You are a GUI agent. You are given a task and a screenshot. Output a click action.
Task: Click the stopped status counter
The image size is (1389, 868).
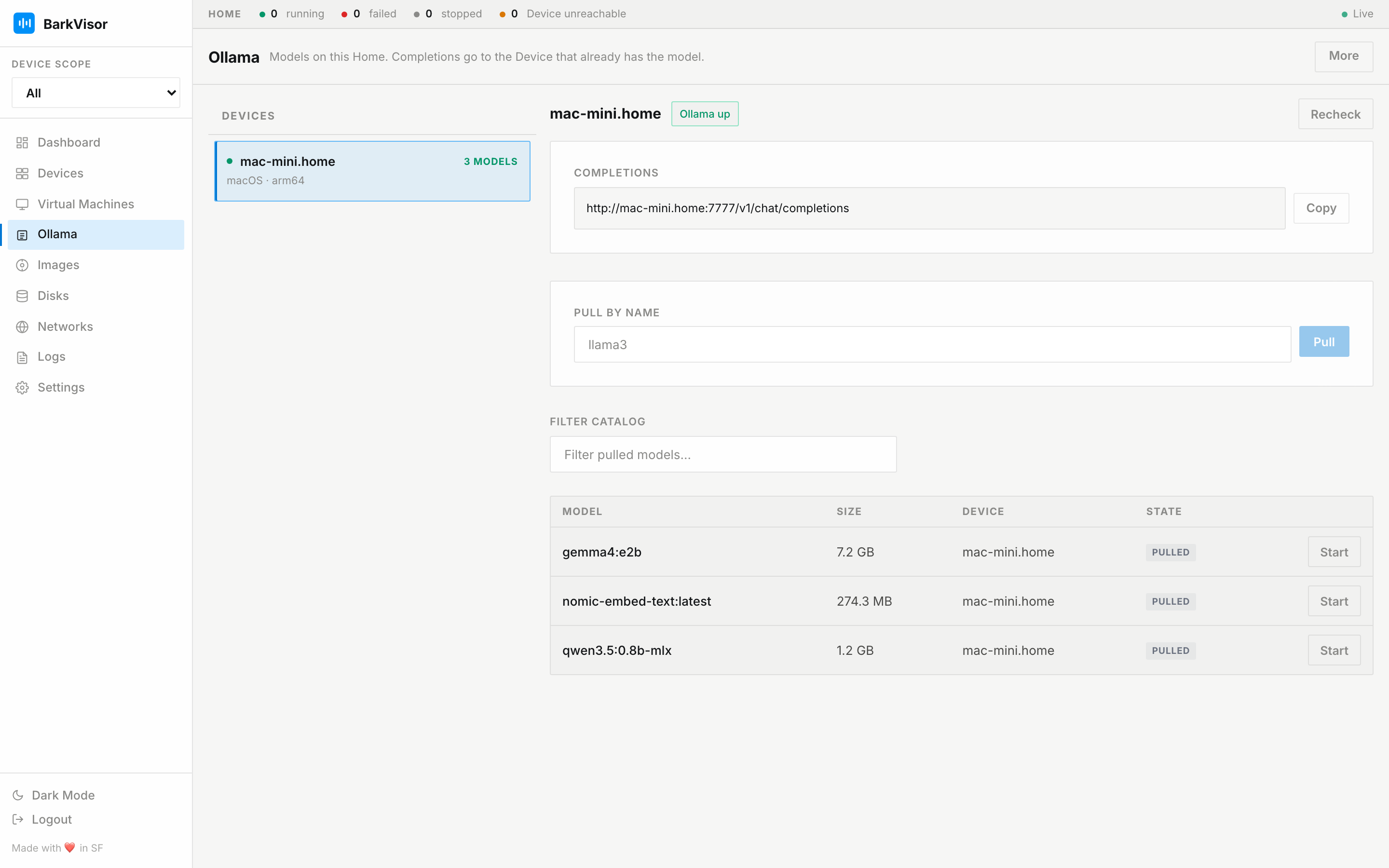coord(448,14)
